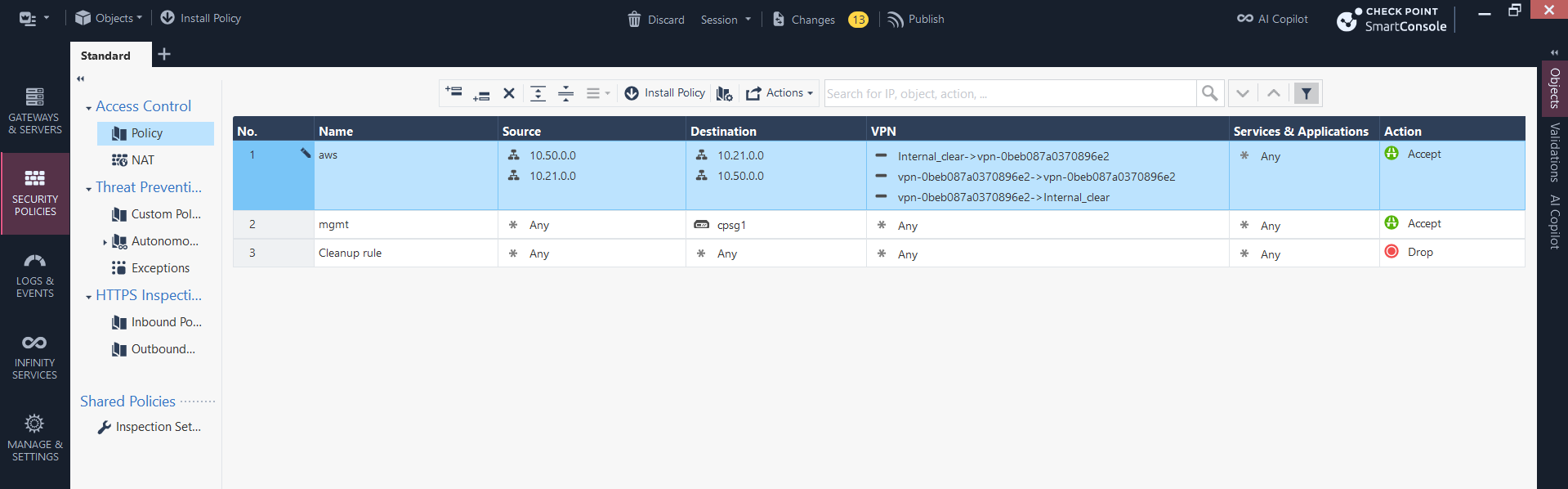The width and height of the screenshot is (1568, 489).
Task: Collapse the left navigation pane arrows
Action: [80, 79]
